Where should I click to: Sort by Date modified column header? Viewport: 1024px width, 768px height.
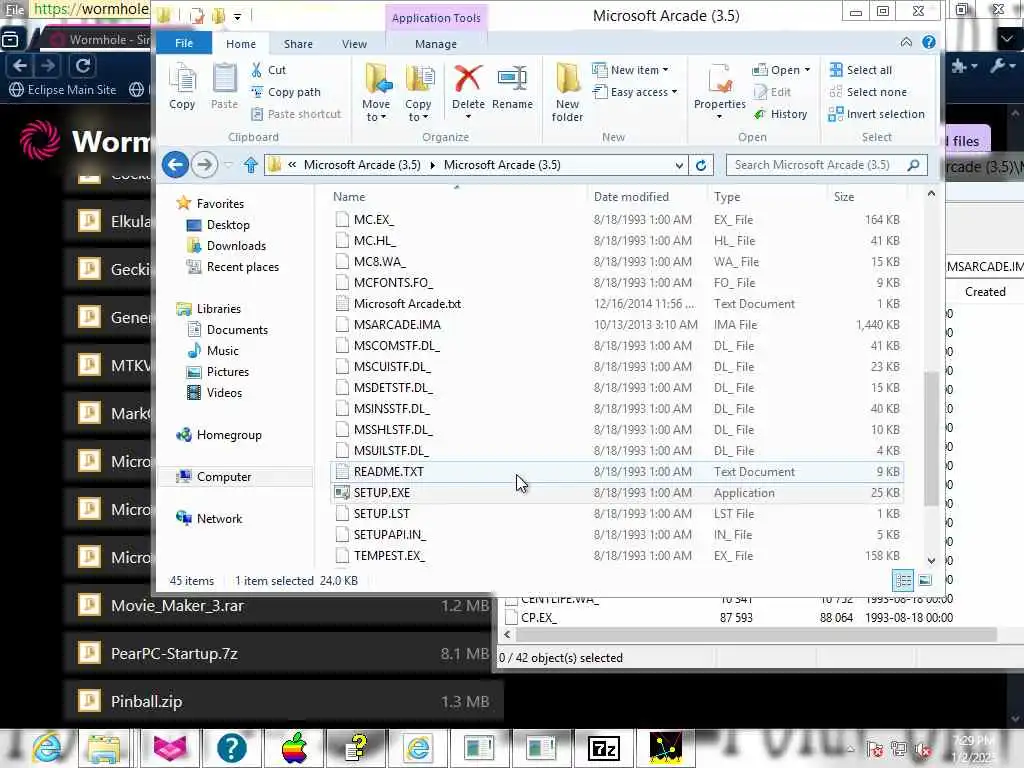click(x=631, y=197)
